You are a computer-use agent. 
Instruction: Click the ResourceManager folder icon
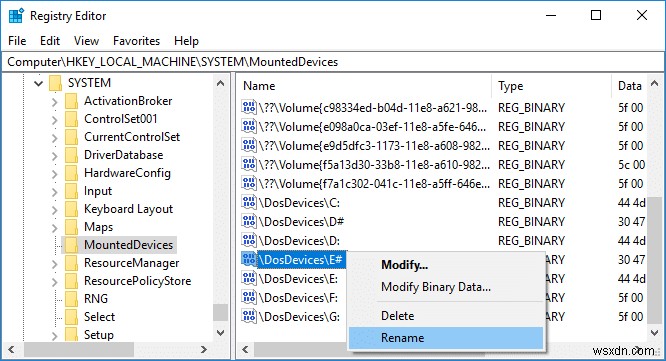pyautogui.click(x=72, y=263)
